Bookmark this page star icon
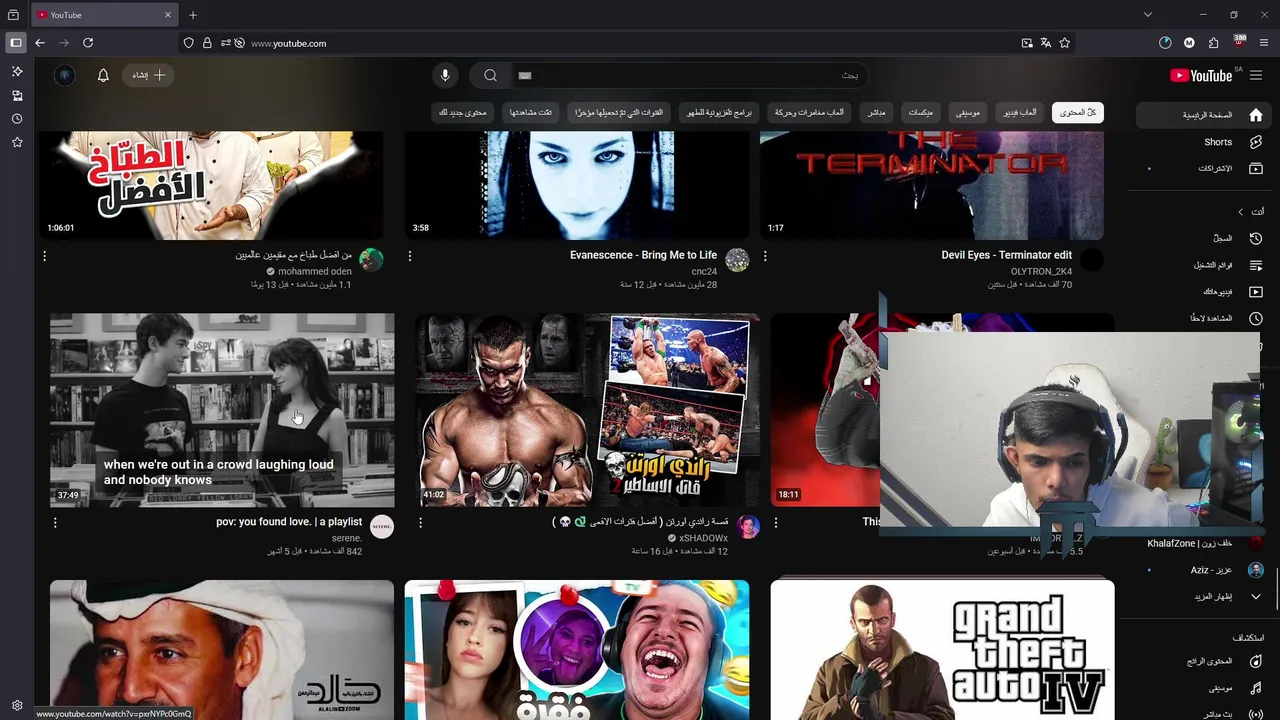 [1065, 43]
